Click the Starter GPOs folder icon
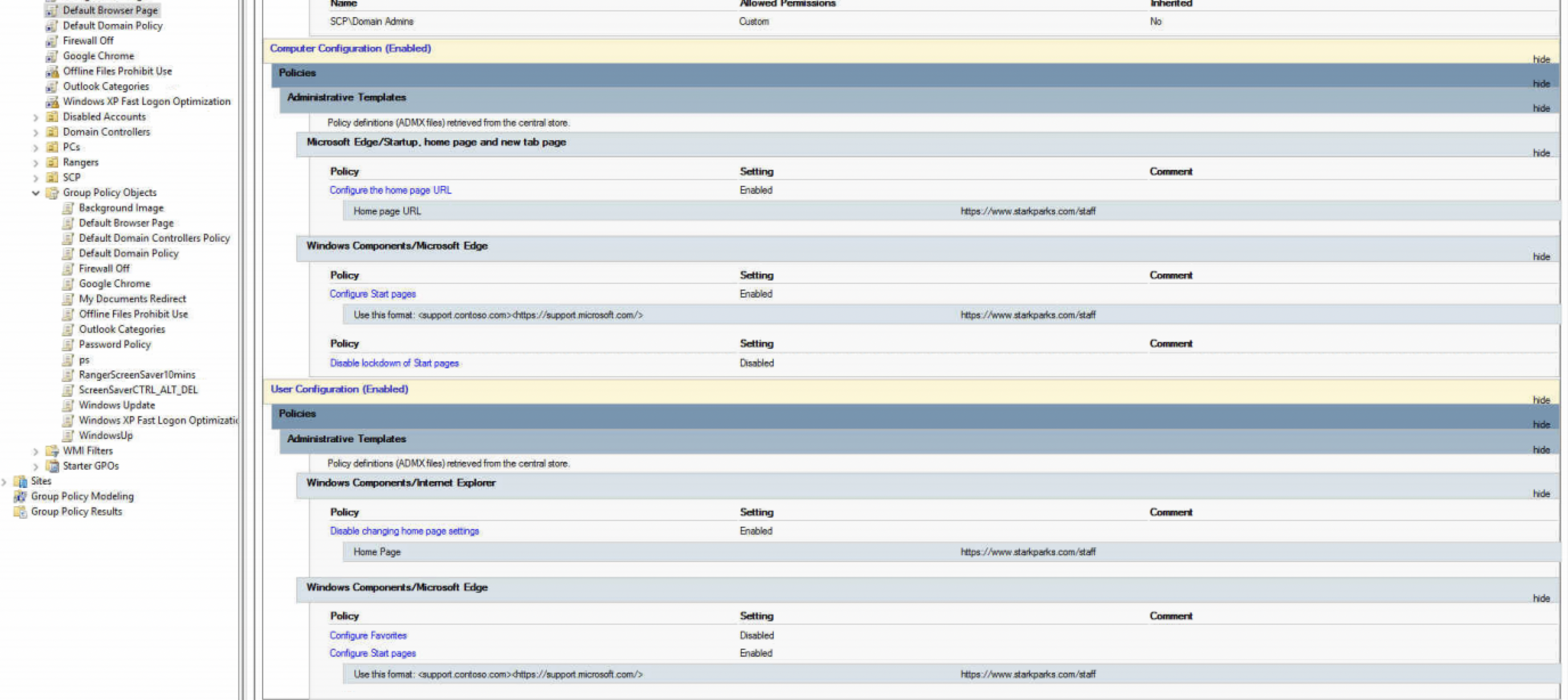The width and height of the screenshot is (1568, 700). tap(52, 466)
